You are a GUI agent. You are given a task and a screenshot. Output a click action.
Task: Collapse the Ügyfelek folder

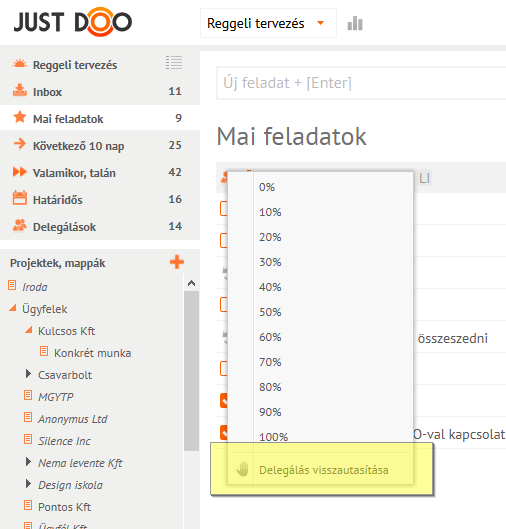point(13,308)
